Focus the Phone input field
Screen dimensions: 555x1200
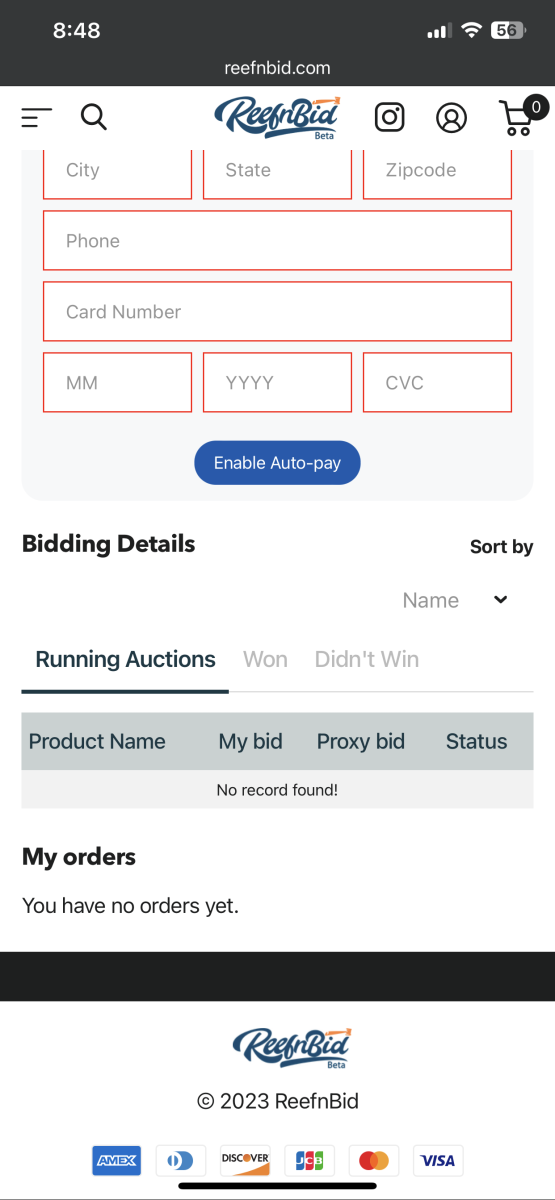pos(277,240)
